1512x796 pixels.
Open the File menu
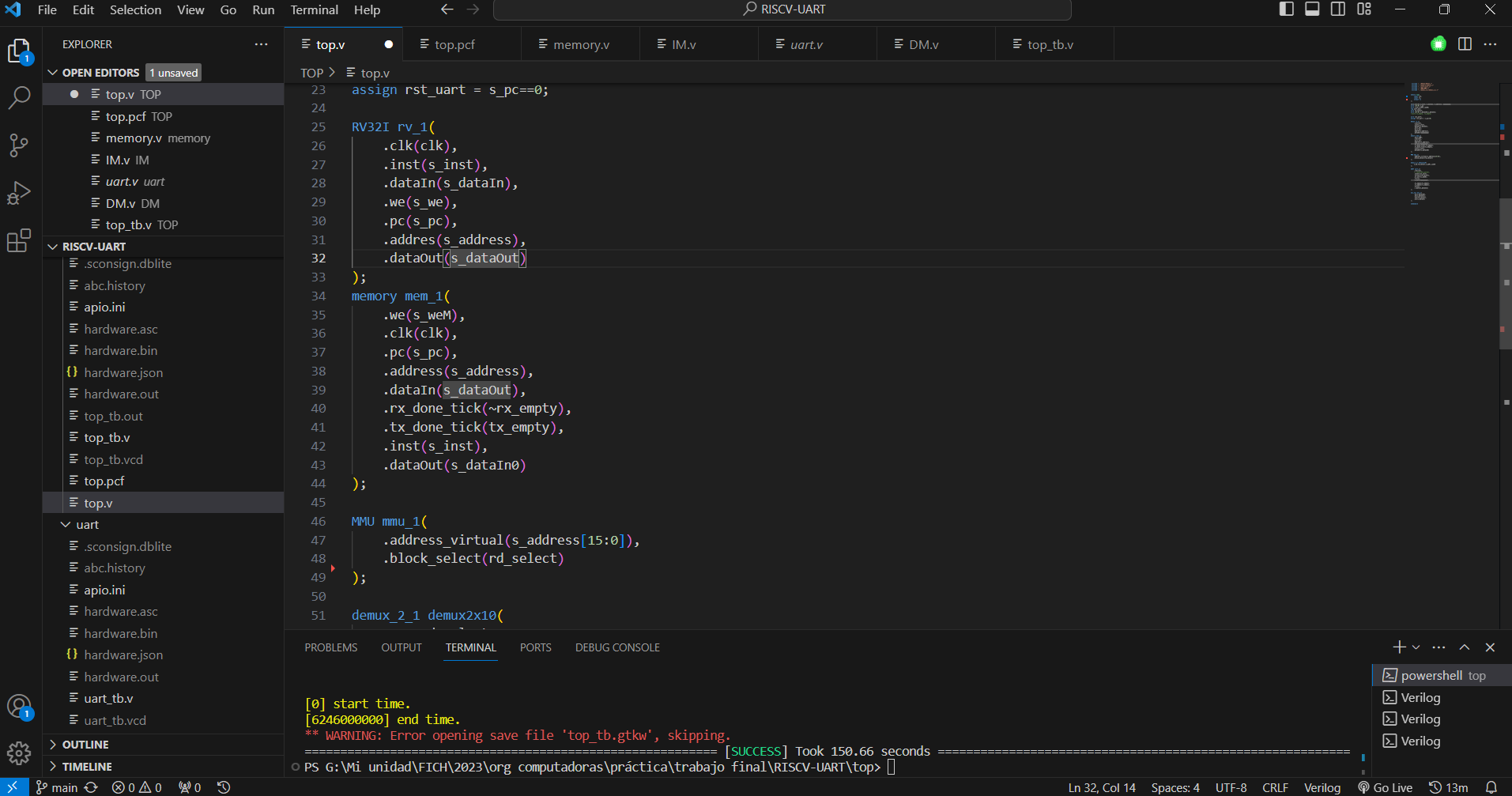click(47, 9)
